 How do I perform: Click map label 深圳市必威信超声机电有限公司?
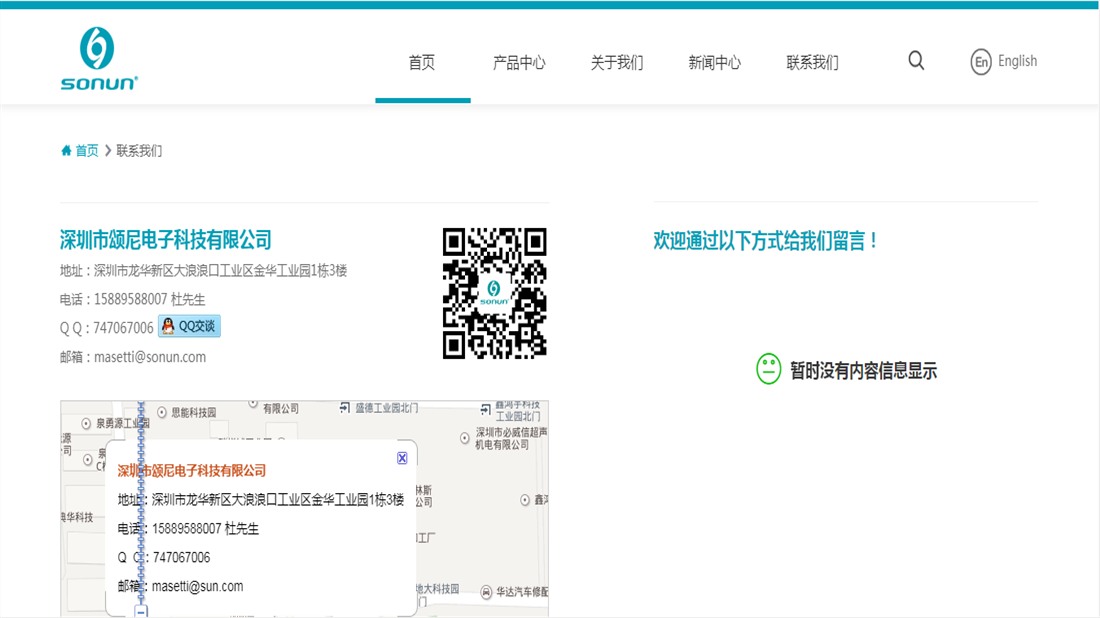511,438
